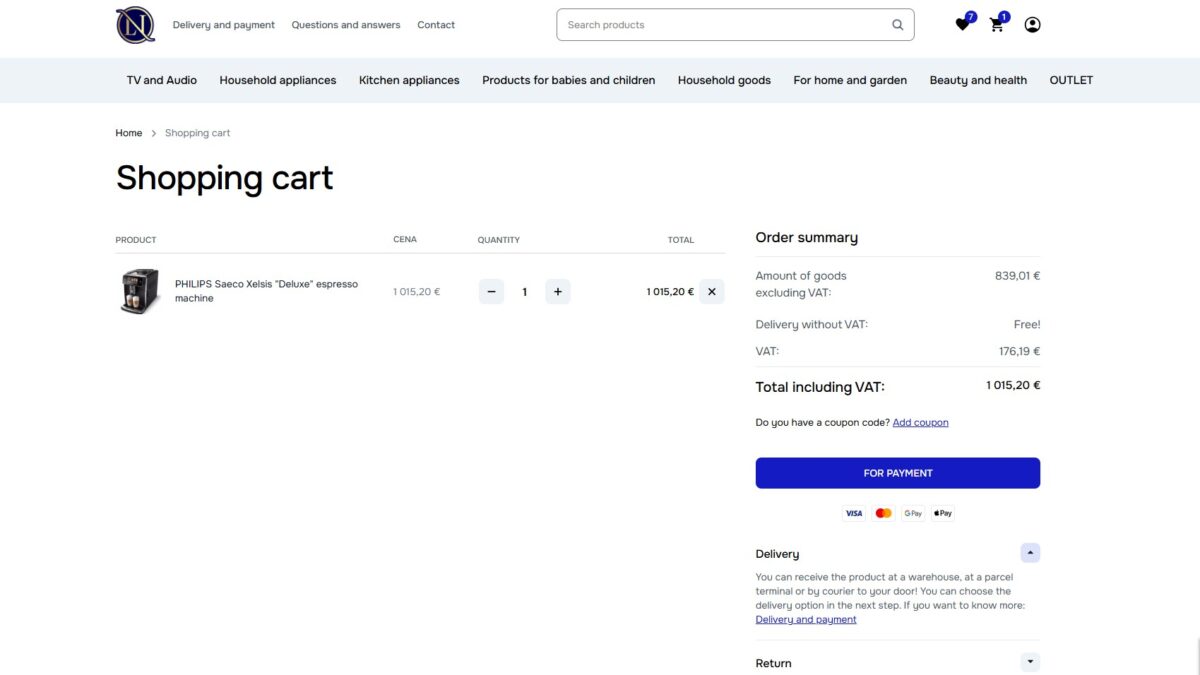Open the espresso machine product thumbnail
Image resolution: width=1200 pixels, height=675 pixels.
coord(140,292)
